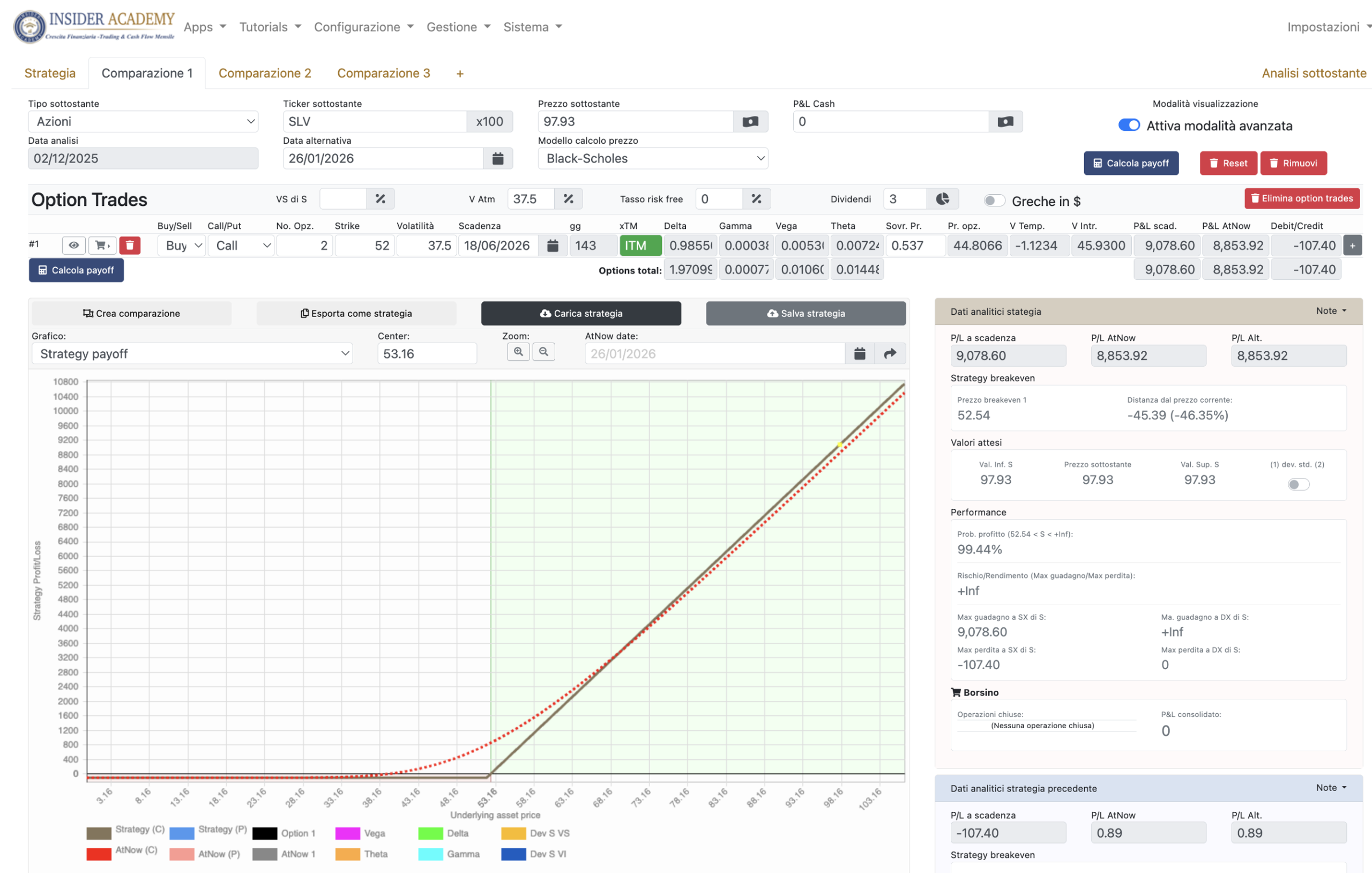This screenshot has height=873, width=1372.
Task: Zoom out on the payoff chart
Action: [x=543, y=352]
